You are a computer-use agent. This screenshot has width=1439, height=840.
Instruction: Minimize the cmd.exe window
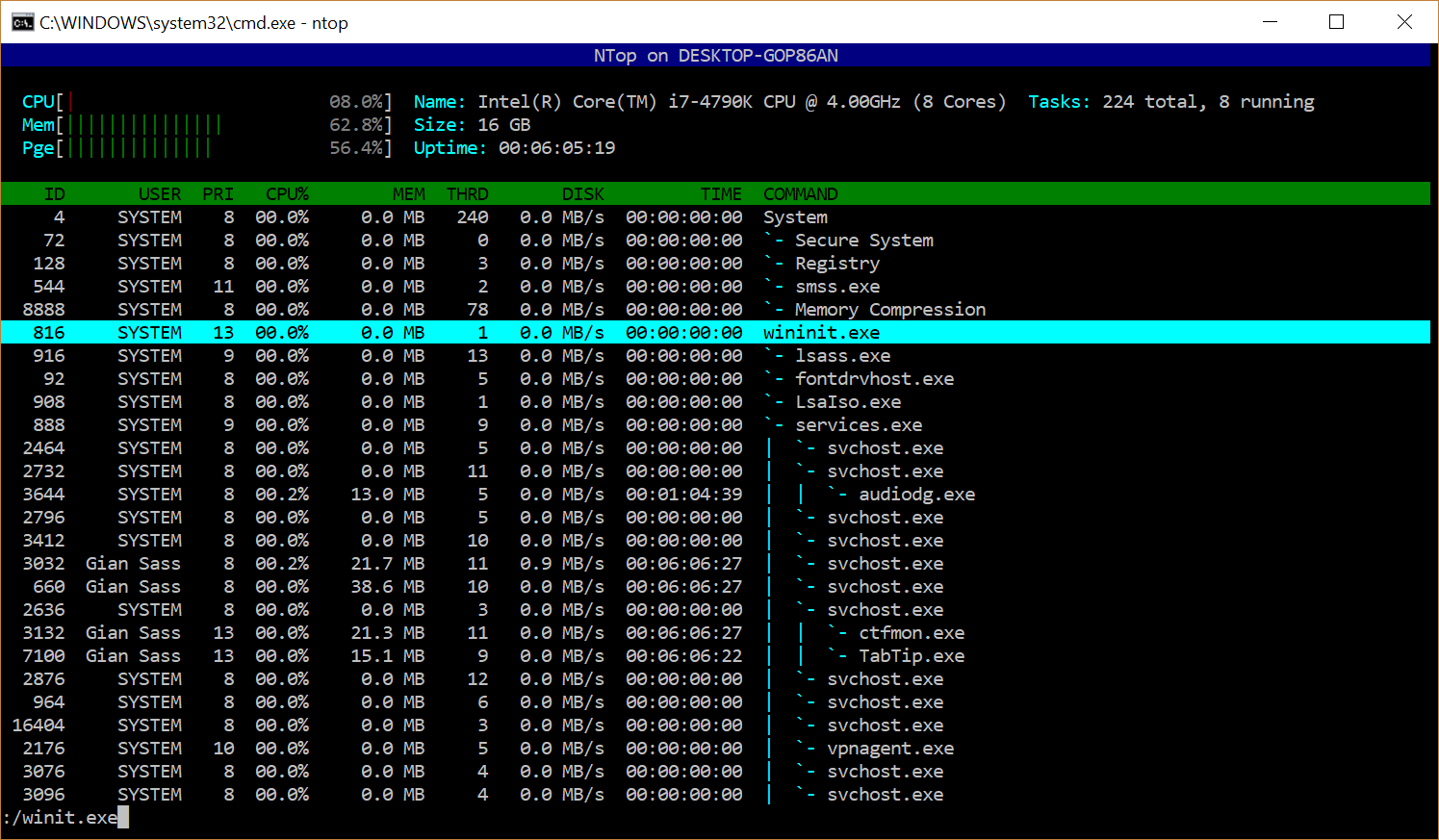(x=1270, y=22)
